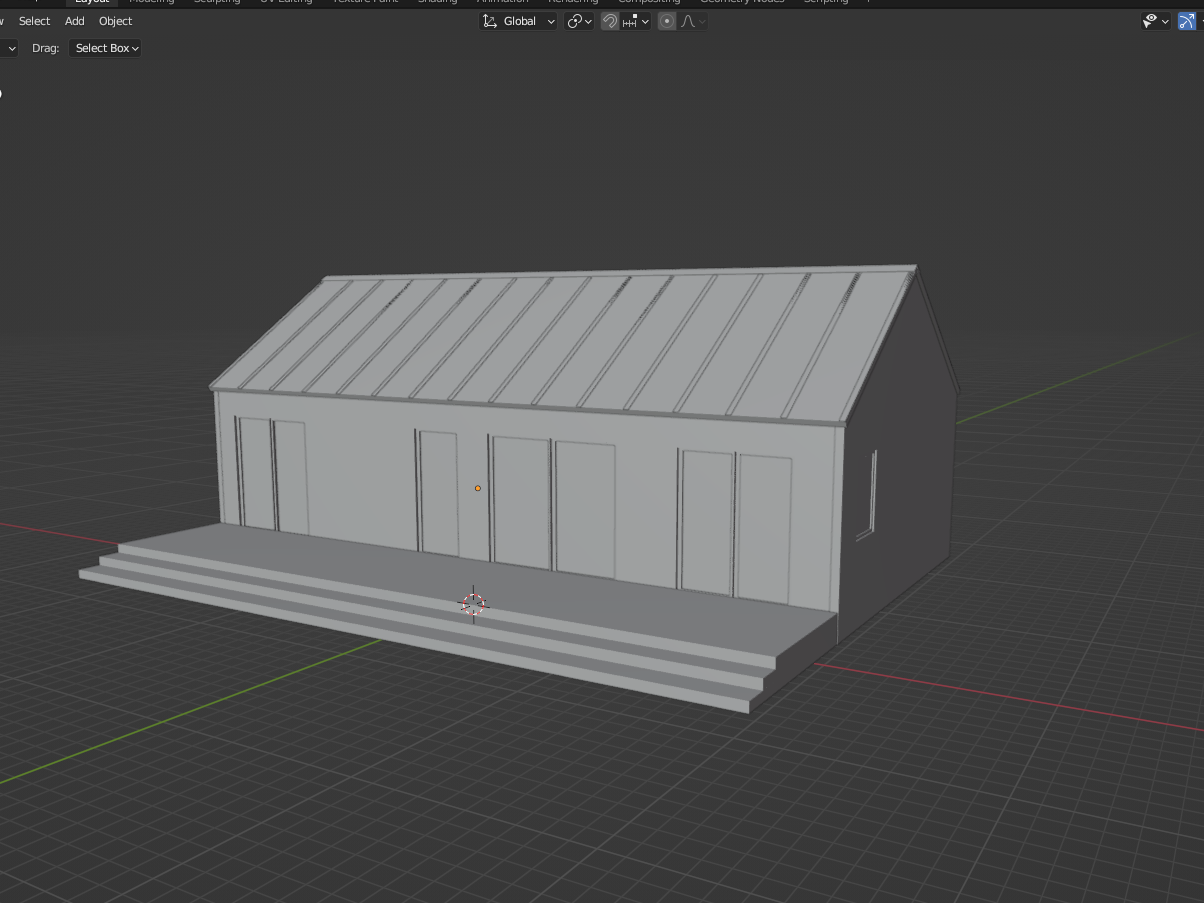Click the 3D cursor in the viewport
Viewport: 1204px width, 903px height.
tap(473, 604)
